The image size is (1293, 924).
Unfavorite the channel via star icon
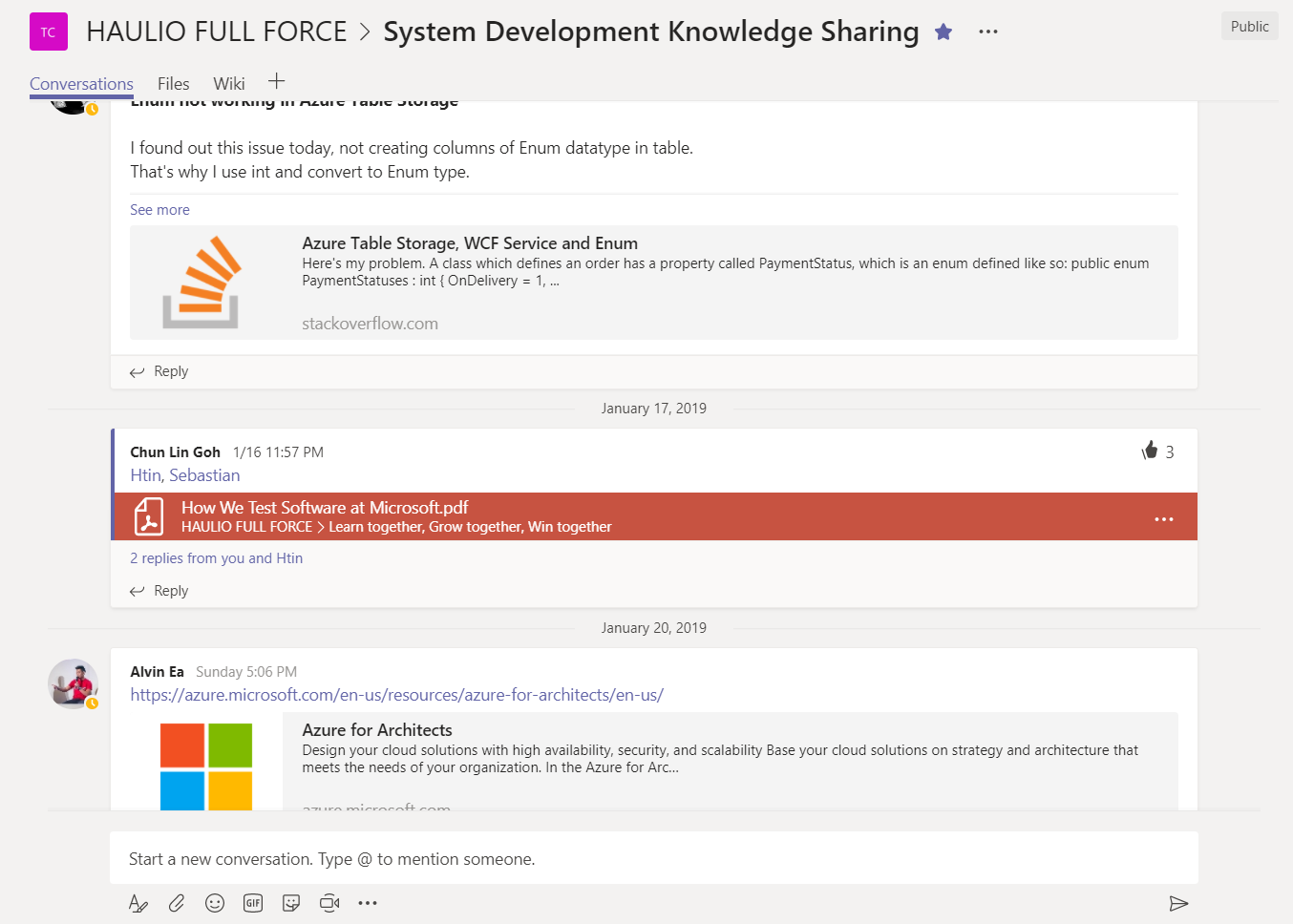[943, 31]
